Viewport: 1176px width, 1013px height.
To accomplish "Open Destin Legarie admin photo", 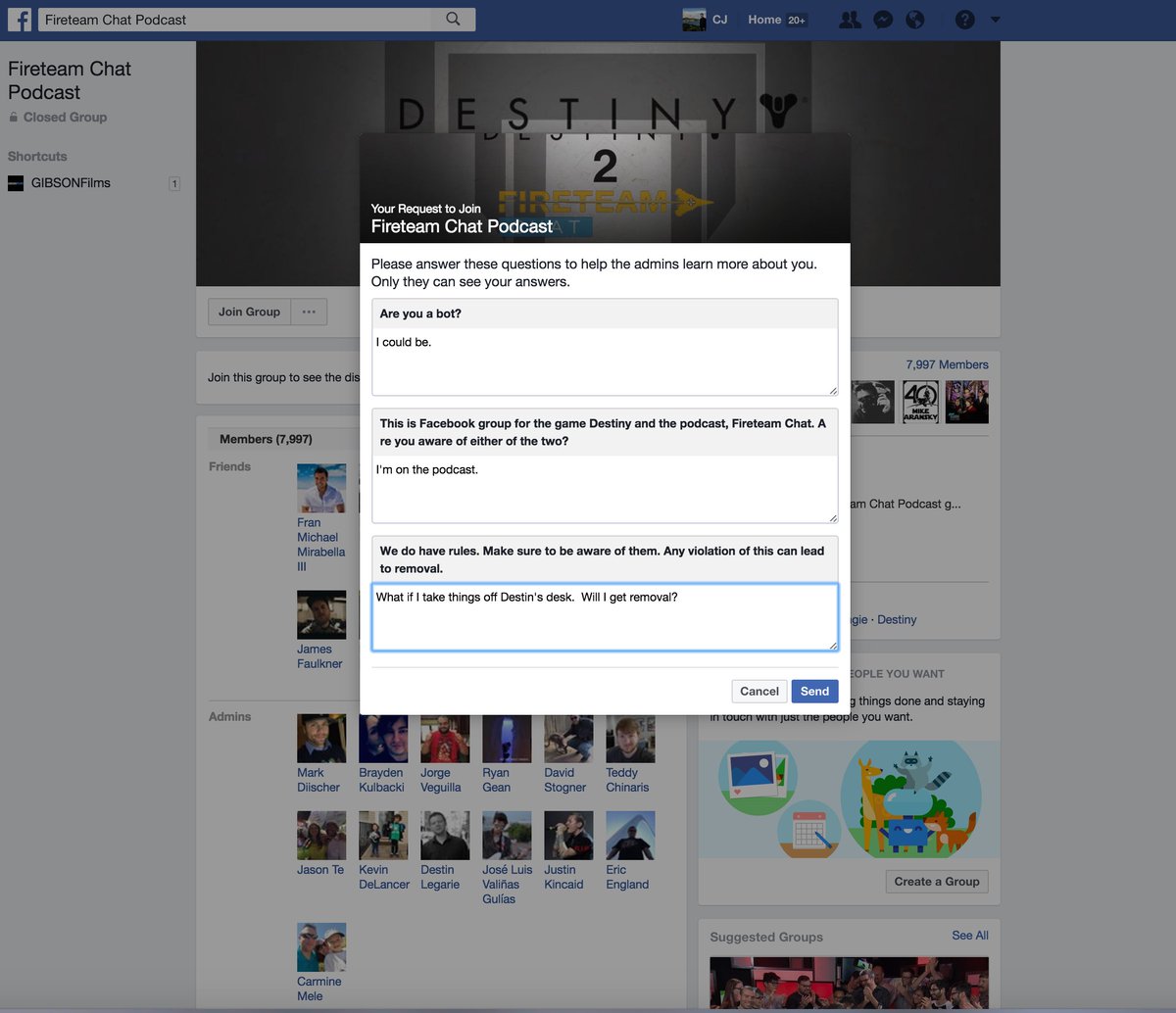I will (445, 836).
